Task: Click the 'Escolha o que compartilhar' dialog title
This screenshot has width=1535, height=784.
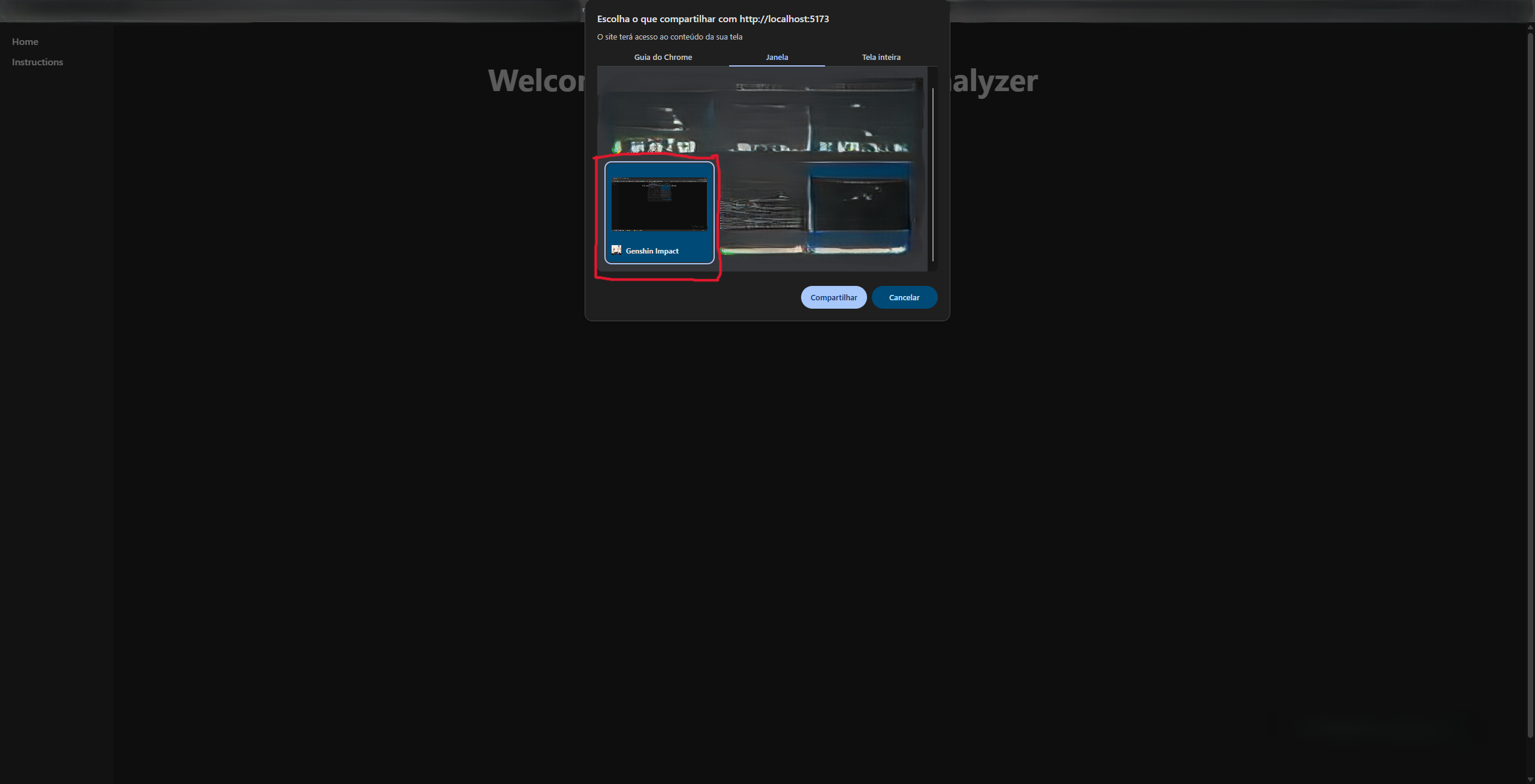Action: (713, 19)
